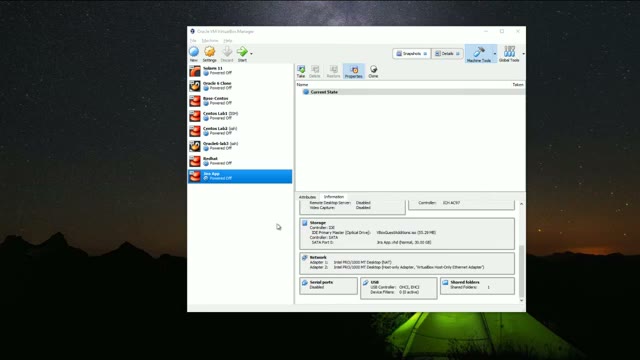Maximize the VirtualBox Manager window
The height and width of the screenshot is (360, 640).
coord(502,31)
